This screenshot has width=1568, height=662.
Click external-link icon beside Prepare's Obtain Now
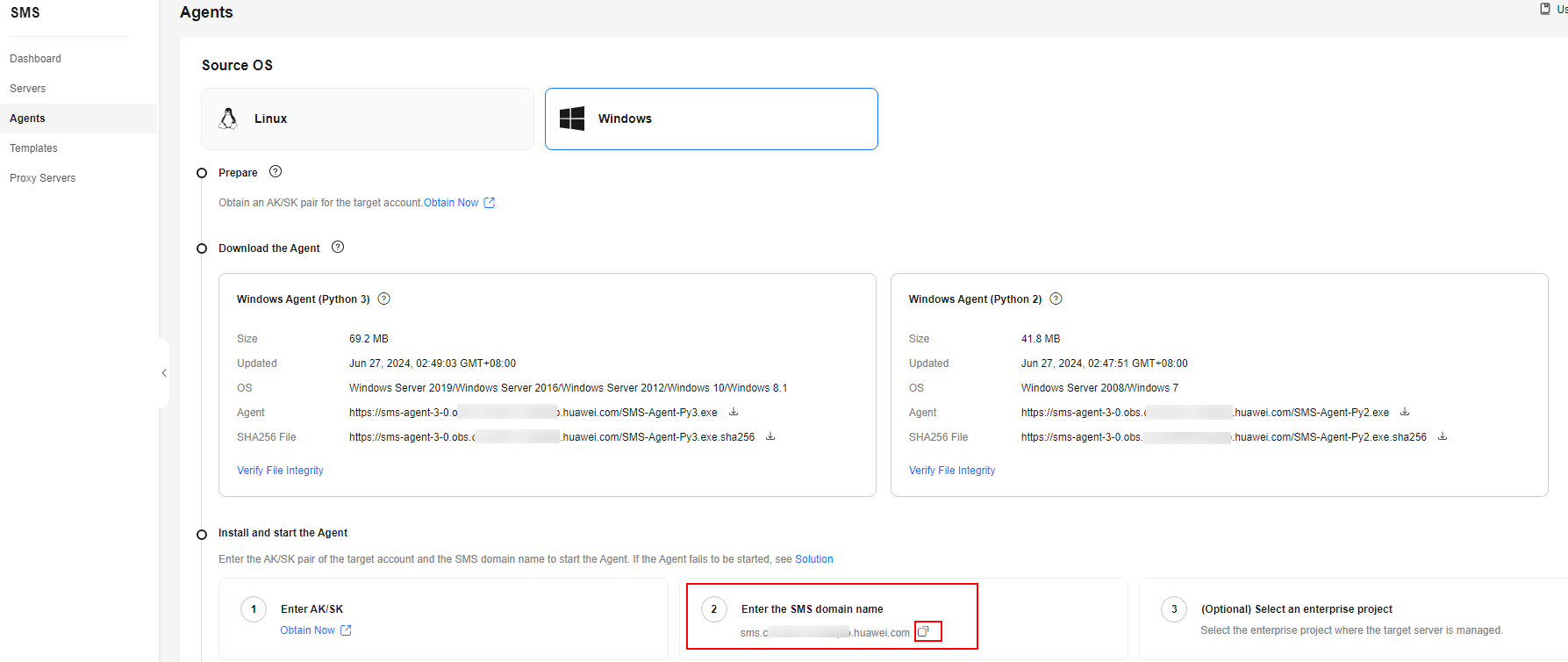[x=490, y=203]
